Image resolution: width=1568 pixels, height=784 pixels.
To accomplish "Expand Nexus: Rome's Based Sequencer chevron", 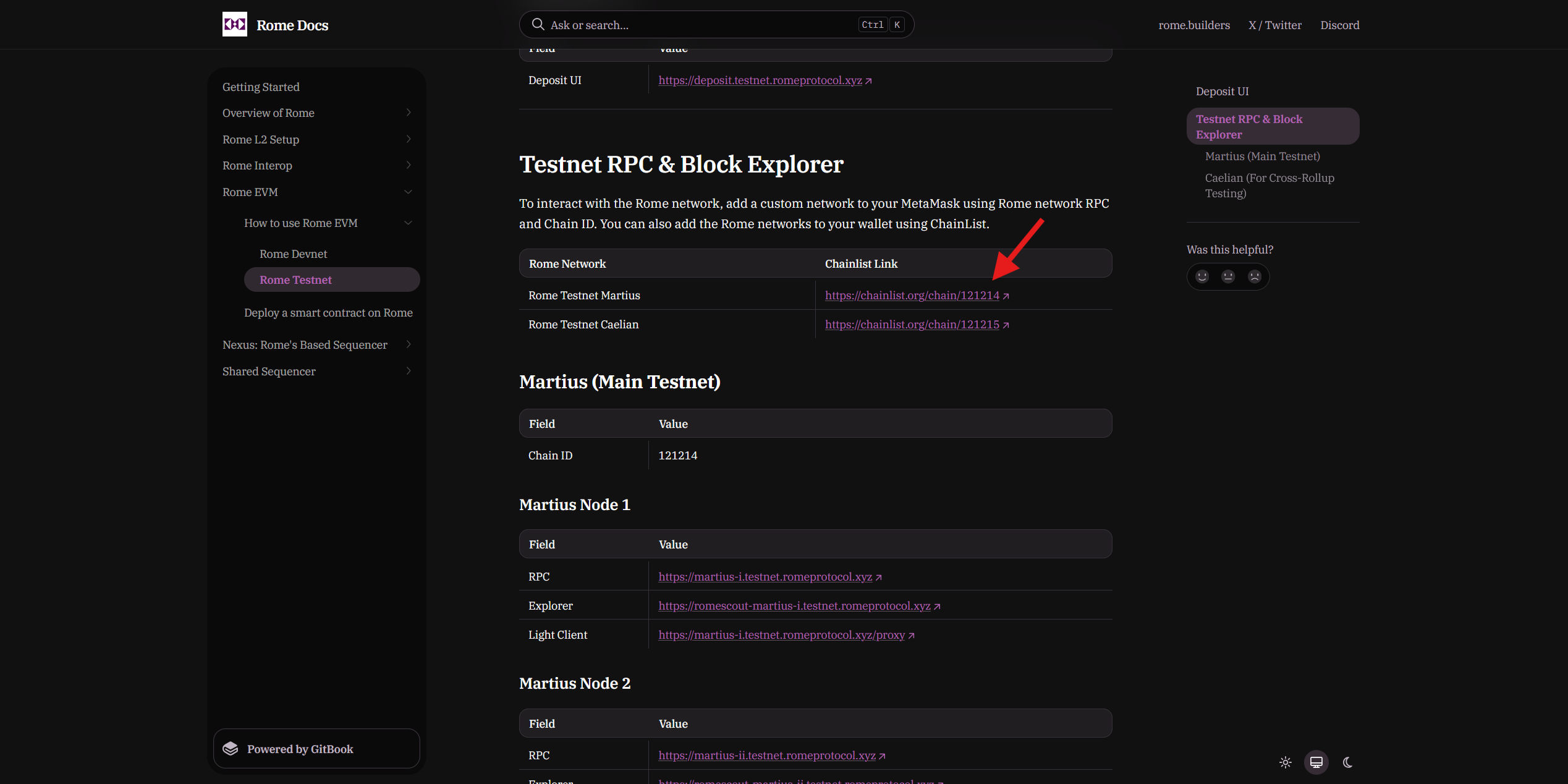I will [408, 344].
